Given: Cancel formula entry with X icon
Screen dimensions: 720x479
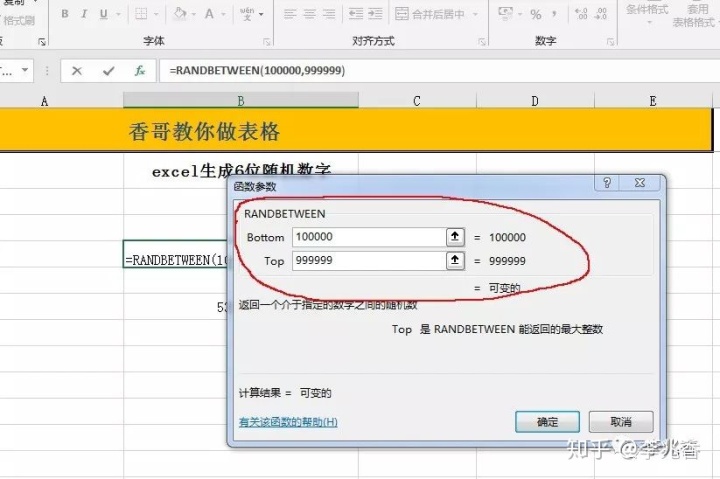Looking at the screenshot, I should pos(77,71).
